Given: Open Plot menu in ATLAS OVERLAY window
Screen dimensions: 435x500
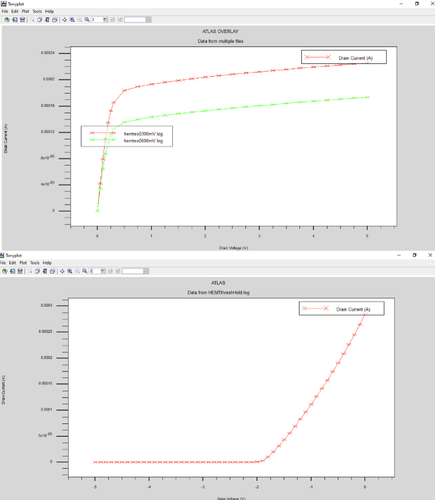Looking at the screenshot, I should point(25,11).
